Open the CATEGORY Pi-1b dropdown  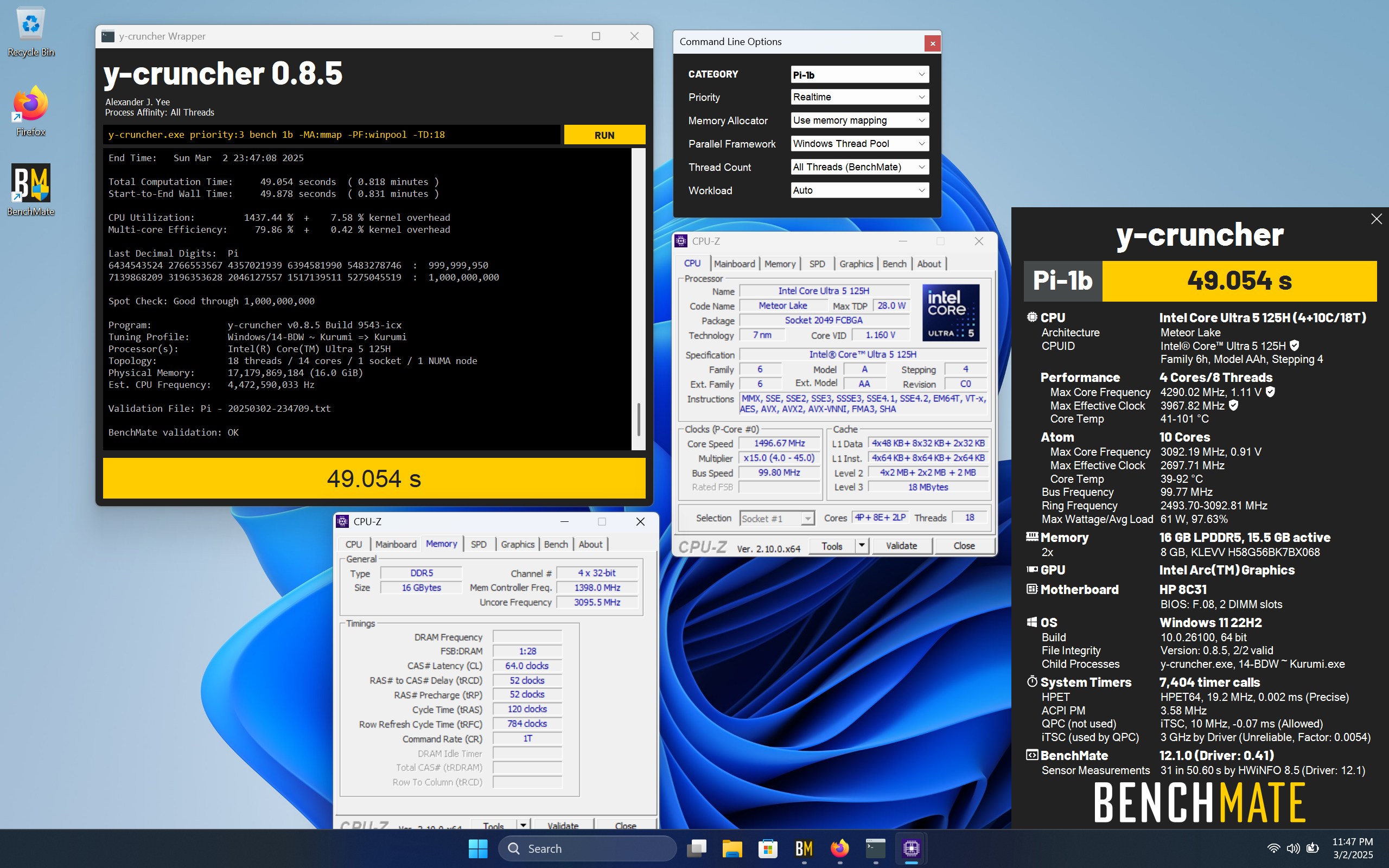click(859, 75)
